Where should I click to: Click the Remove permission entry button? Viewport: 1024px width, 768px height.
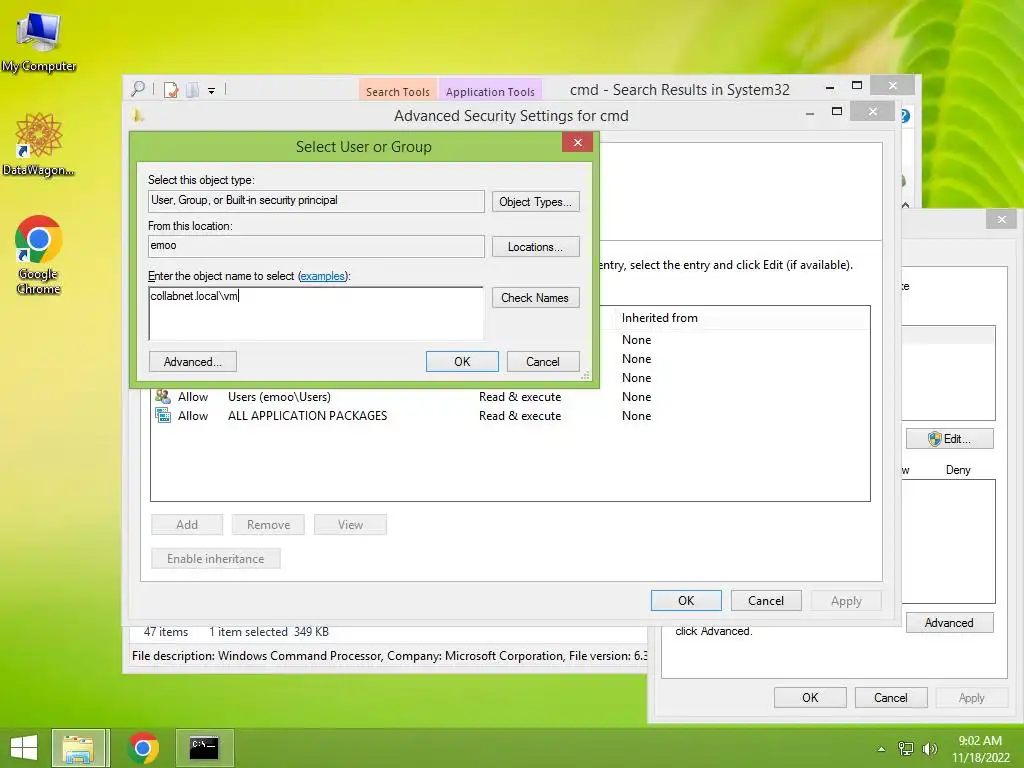pos(268,524)
